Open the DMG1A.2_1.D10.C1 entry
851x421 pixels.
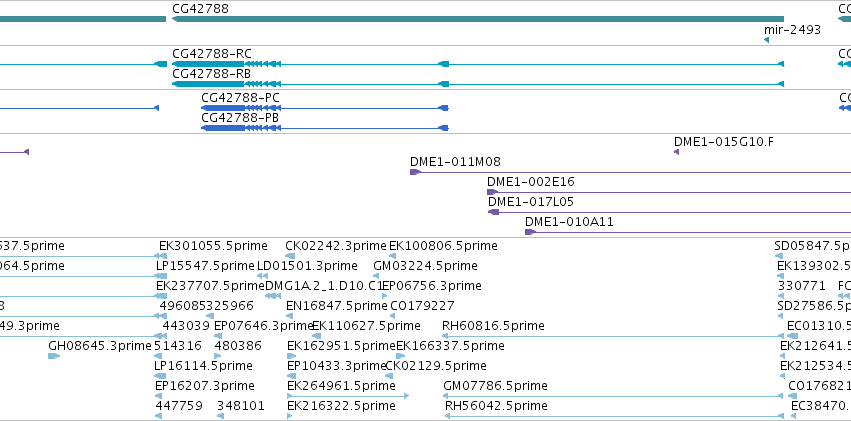pyautogui.click(x=324, y=286)
